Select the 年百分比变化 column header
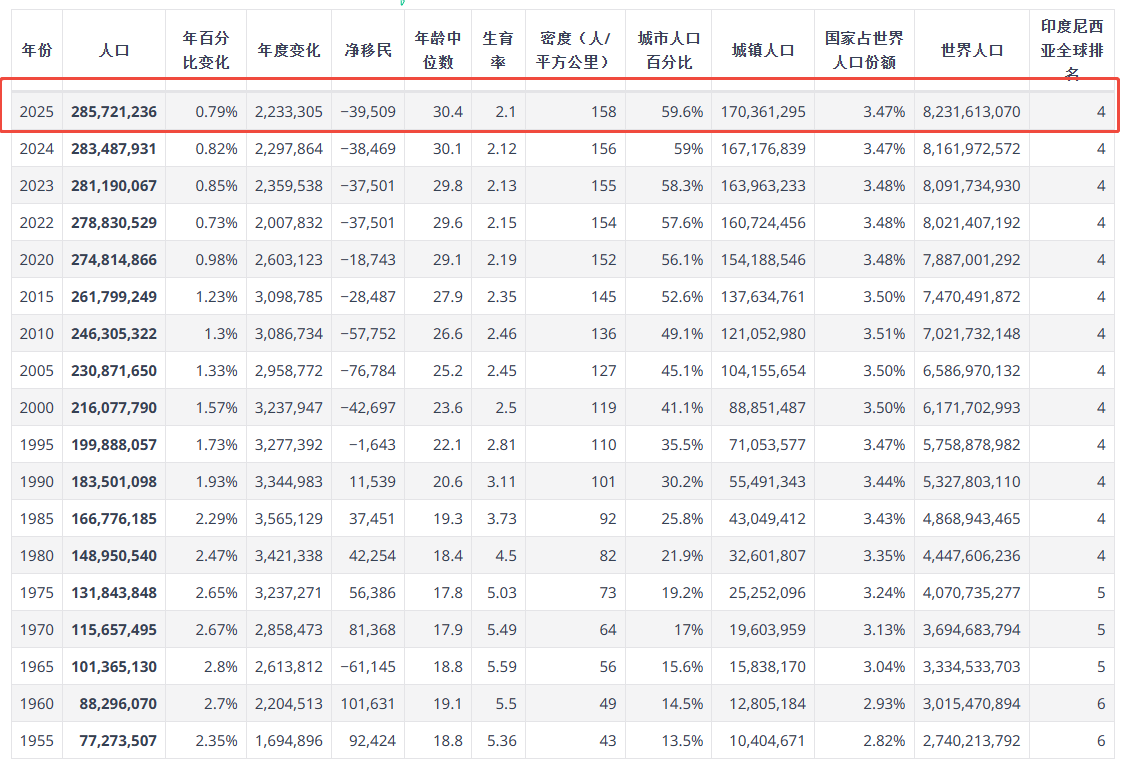 206,50
